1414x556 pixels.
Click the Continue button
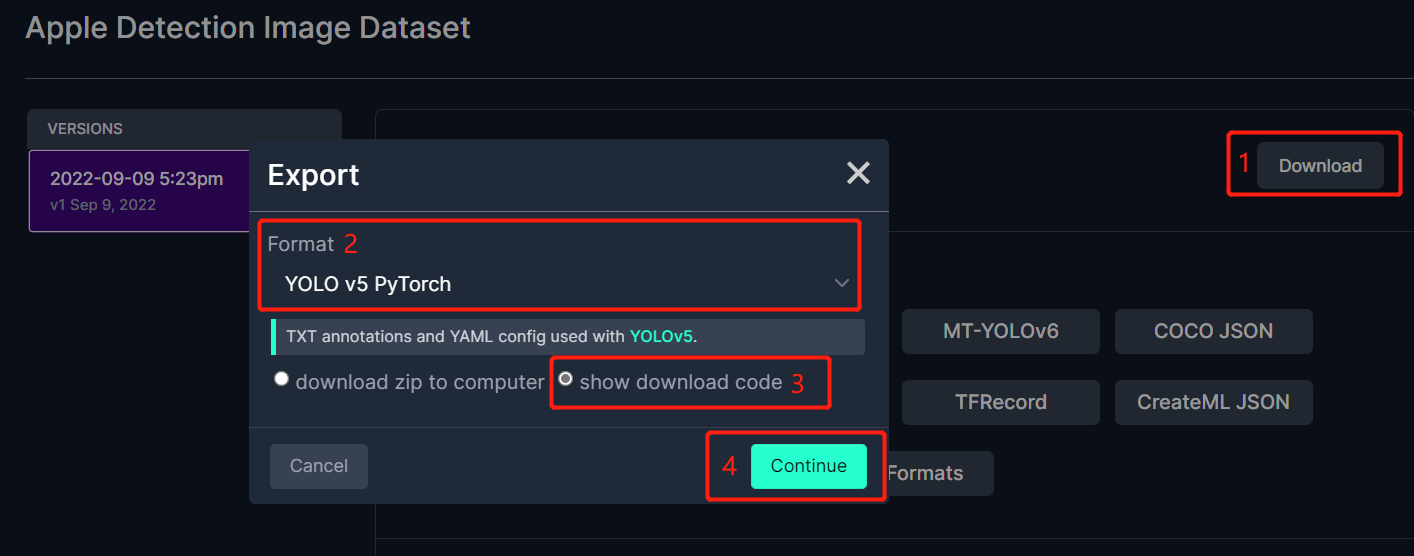(x=809, y=466)
